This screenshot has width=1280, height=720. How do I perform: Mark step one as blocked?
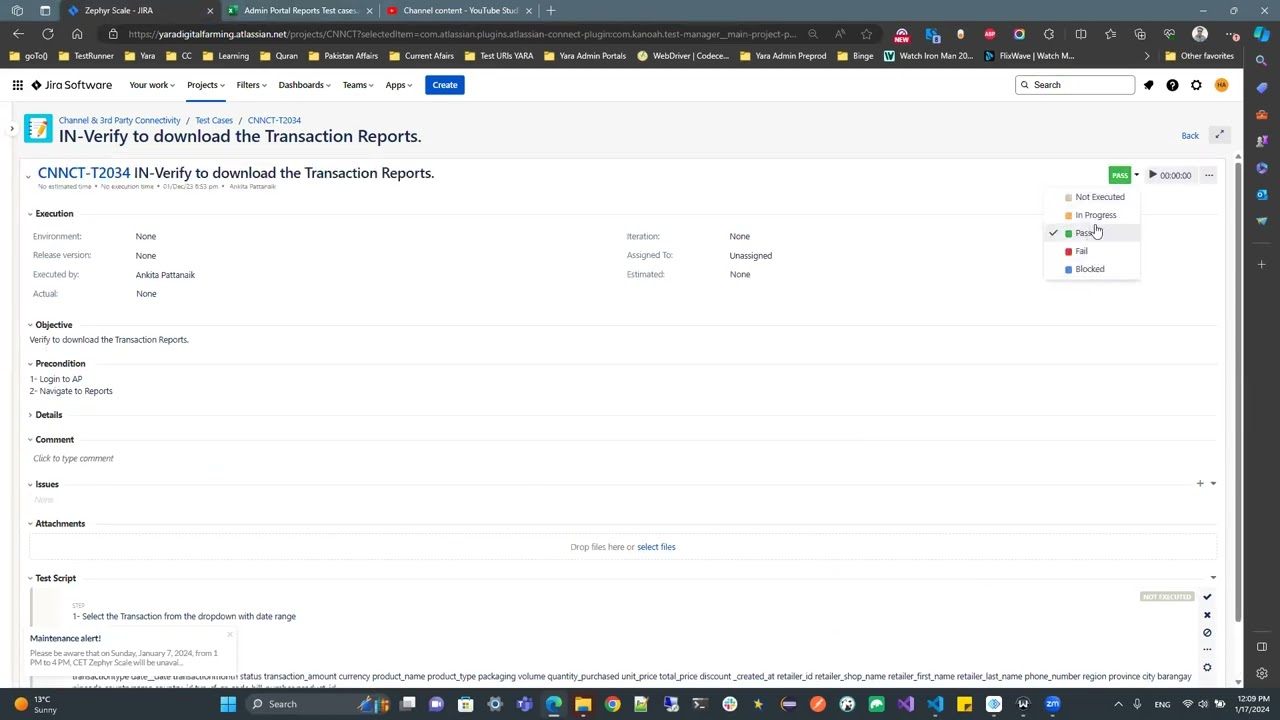click(x=1207, y=633)
